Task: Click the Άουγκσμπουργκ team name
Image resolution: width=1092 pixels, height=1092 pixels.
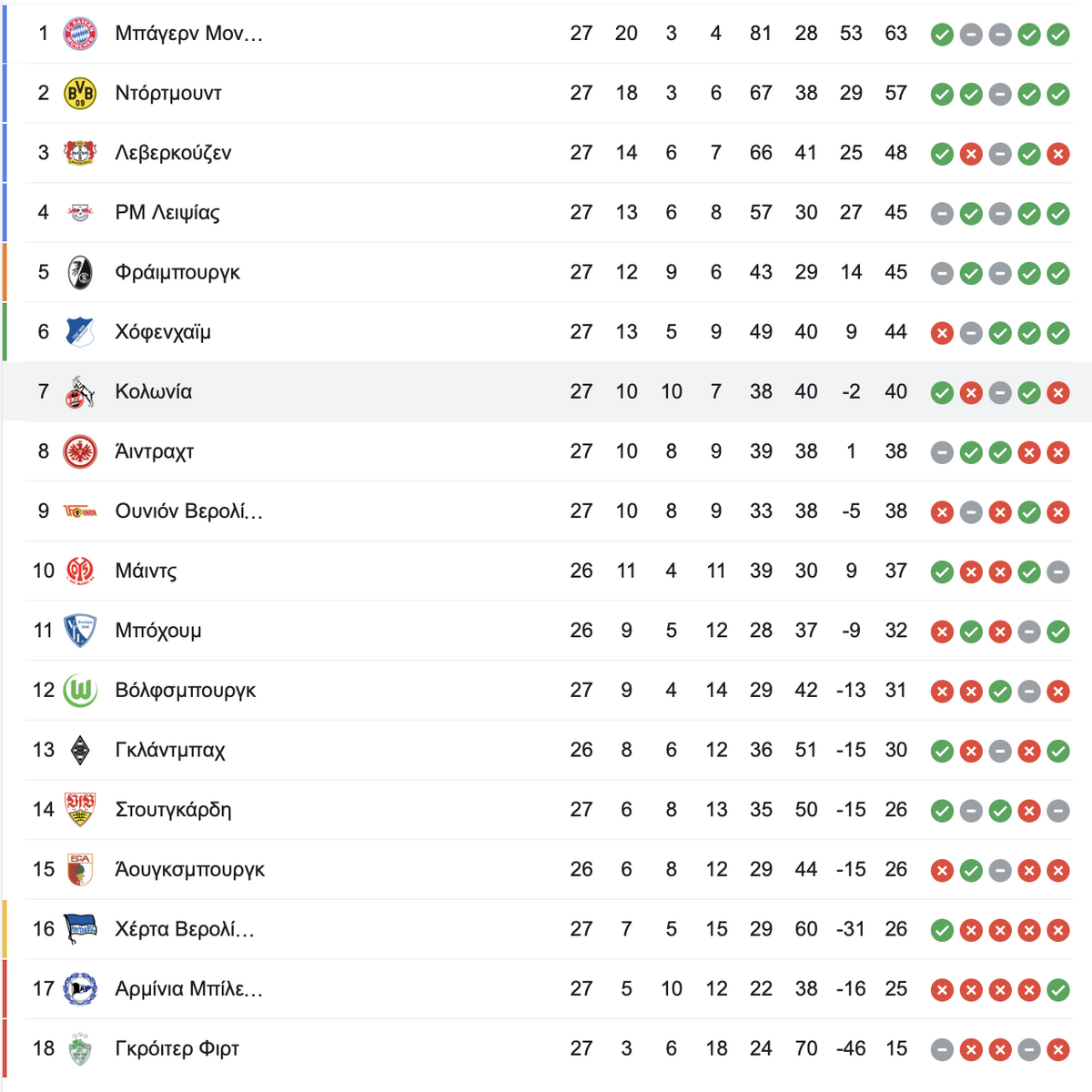Action: point(189,870)
